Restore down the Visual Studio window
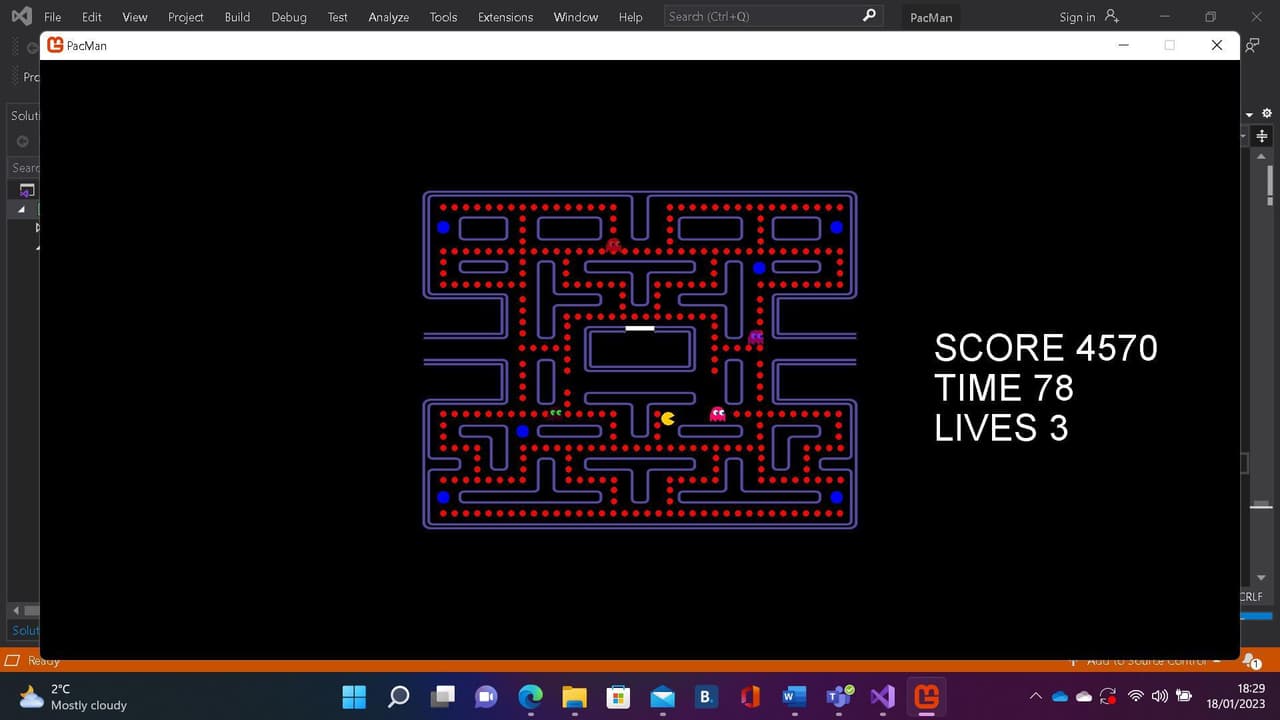 click(1211, 17)
